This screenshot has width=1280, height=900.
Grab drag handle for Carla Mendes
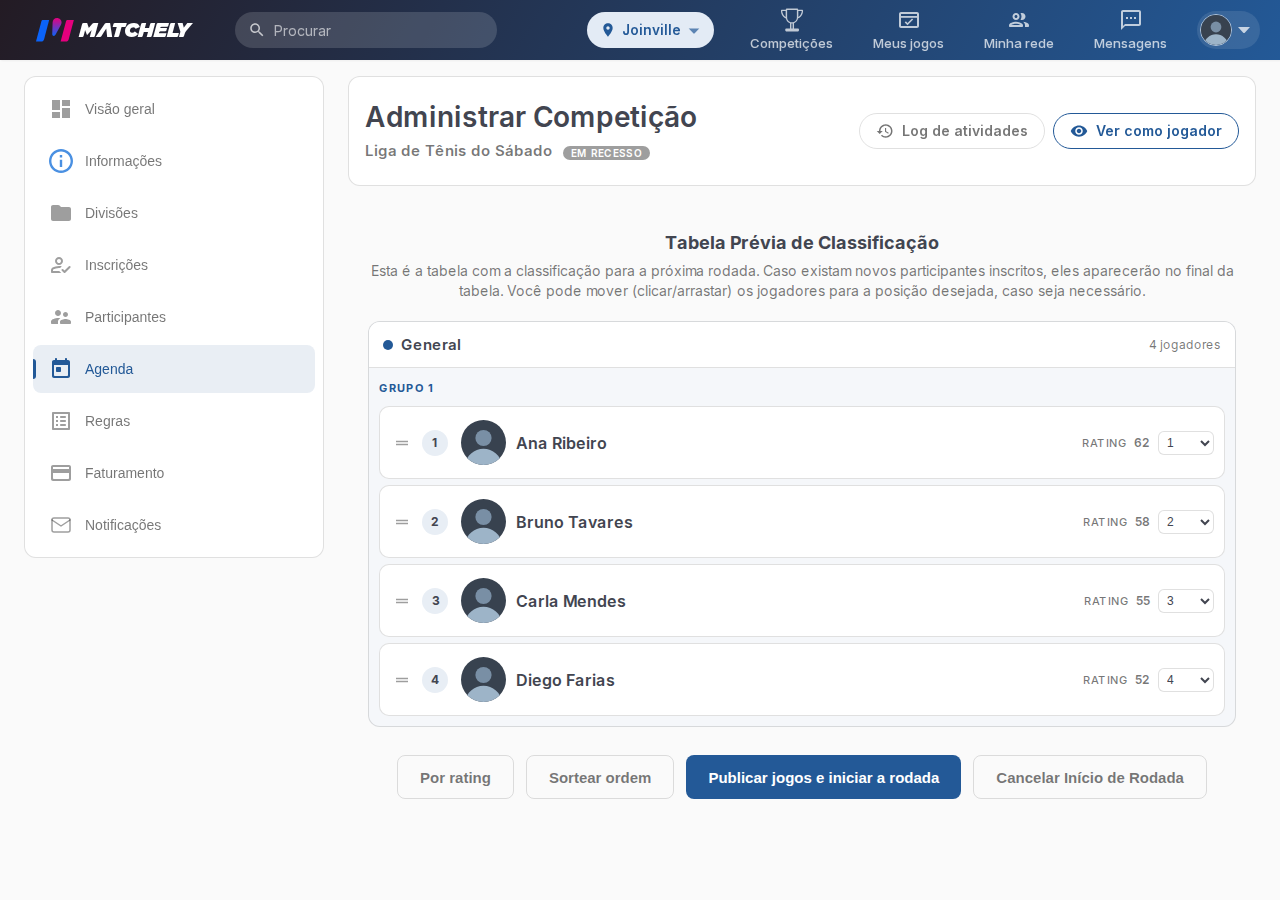(402, 601)
